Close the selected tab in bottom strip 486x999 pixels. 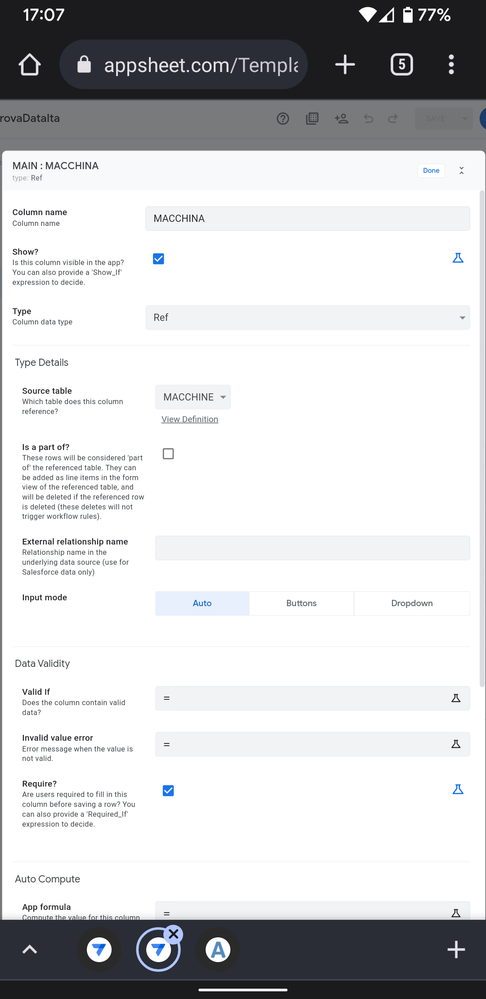pos(173,934)
